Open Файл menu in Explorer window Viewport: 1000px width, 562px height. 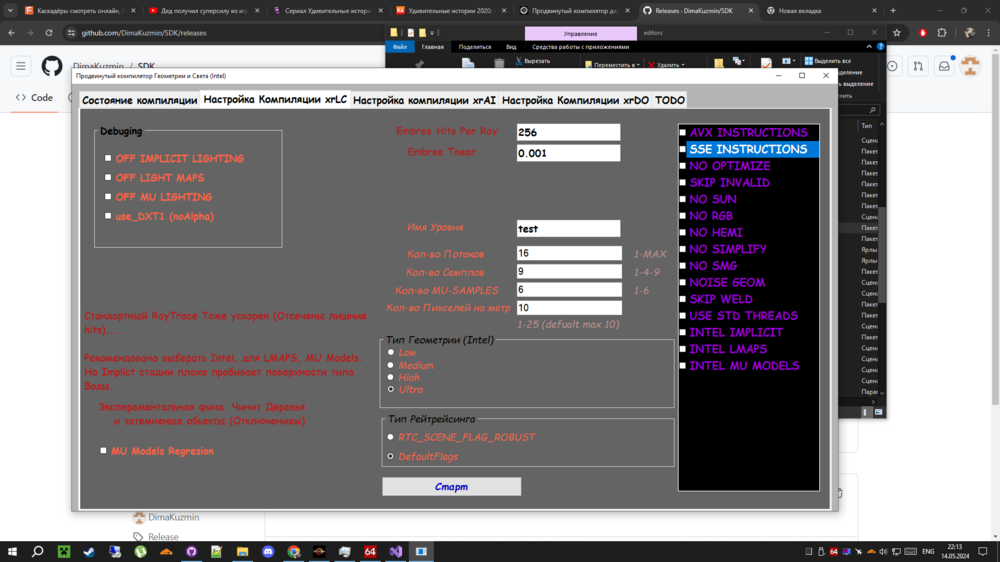point(400,47)
